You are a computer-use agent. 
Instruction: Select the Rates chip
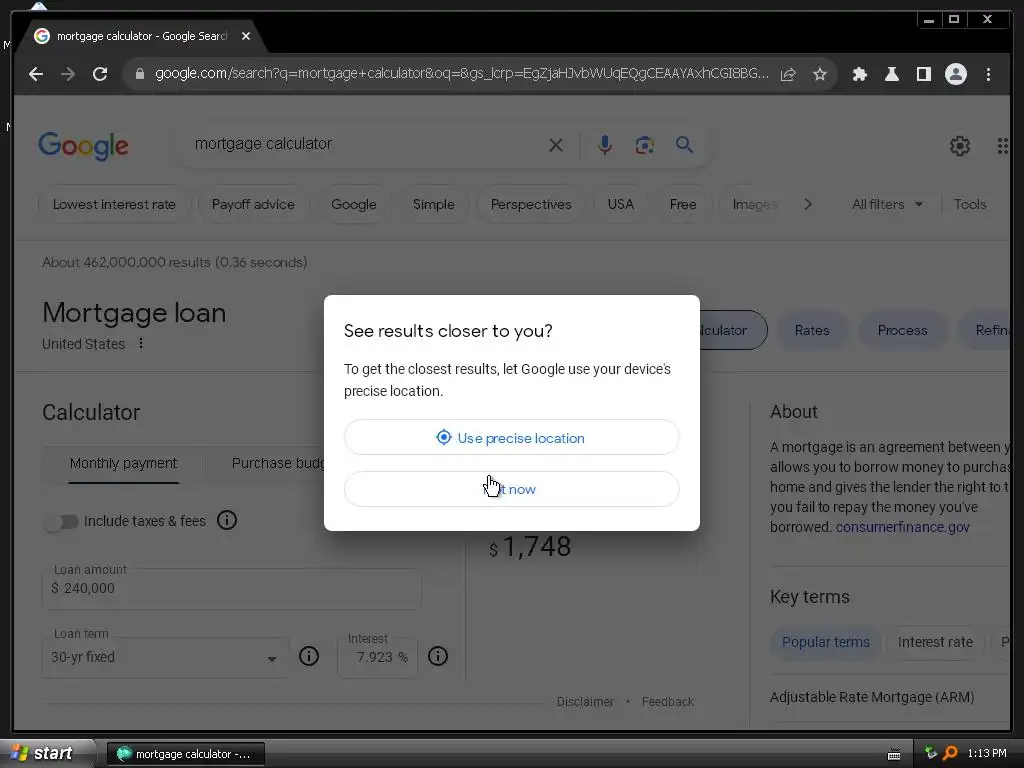pyautogui.click(x=812, y=330)
